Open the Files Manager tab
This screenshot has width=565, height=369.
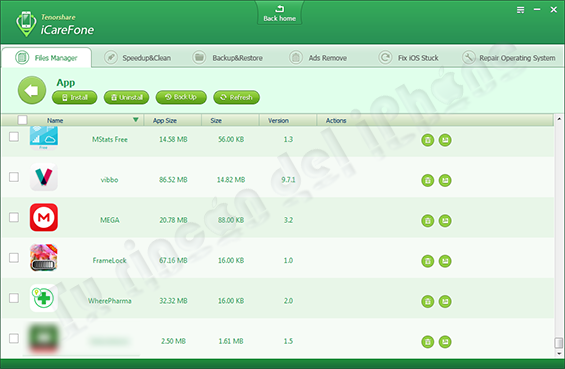click(46, 58)
